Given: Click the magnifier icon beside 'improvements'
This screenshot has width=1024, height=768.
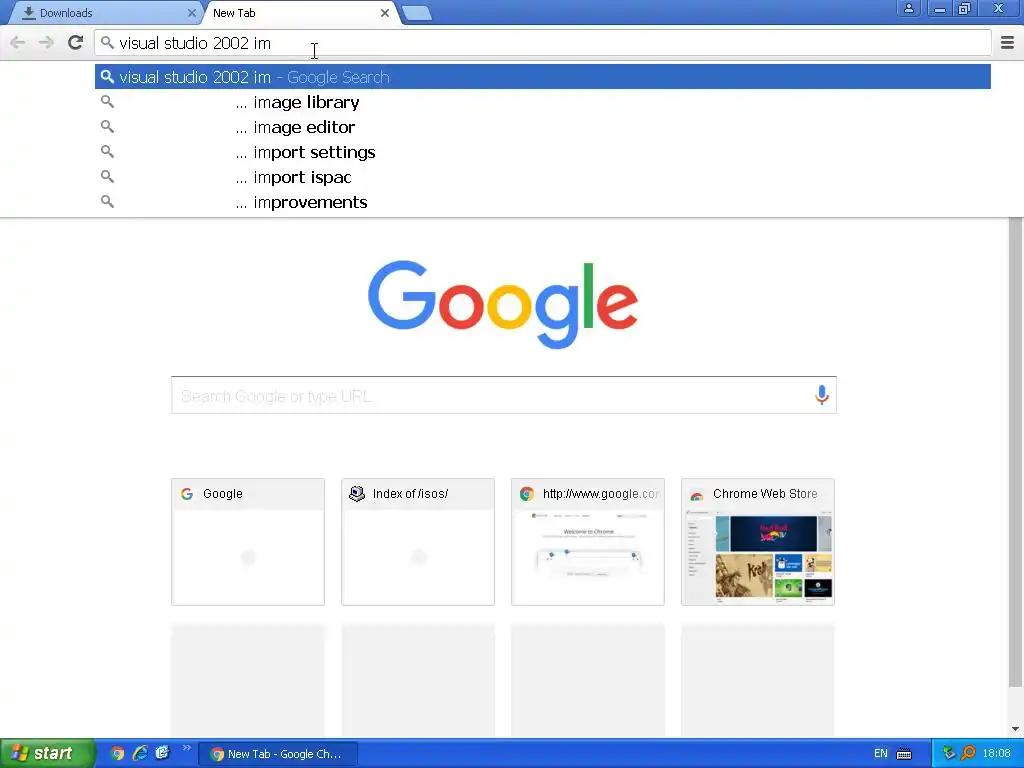Looking at the screenshot, I should tap(107, 202).
